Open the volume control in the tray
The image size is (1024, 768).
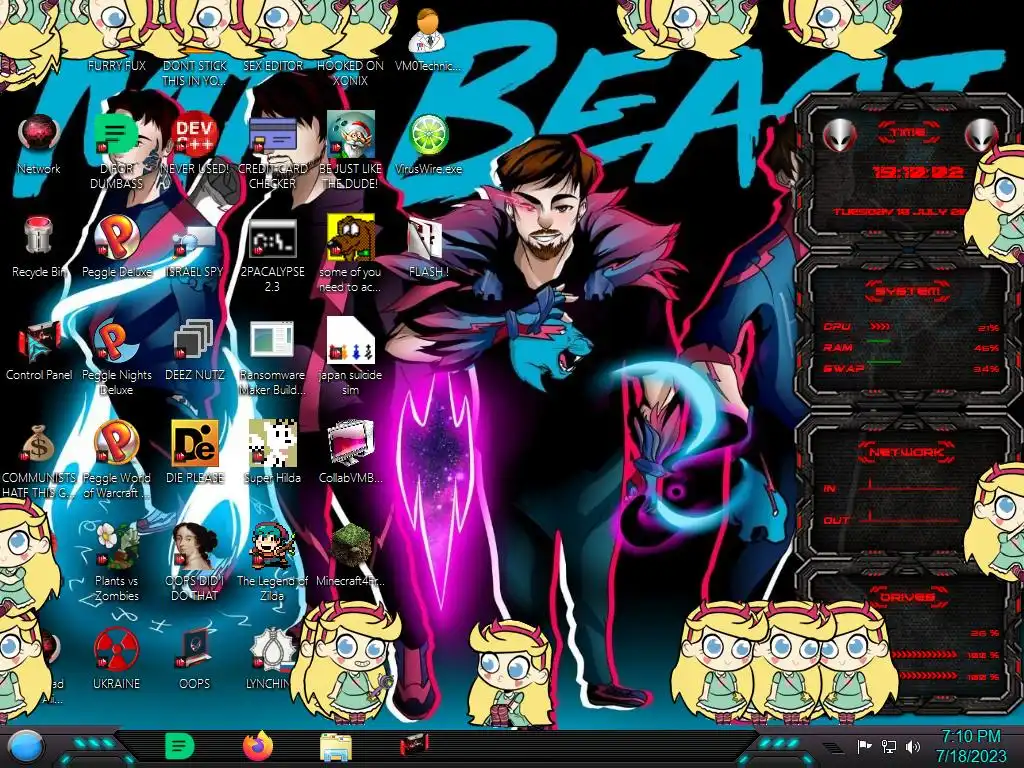pos(913,746)
